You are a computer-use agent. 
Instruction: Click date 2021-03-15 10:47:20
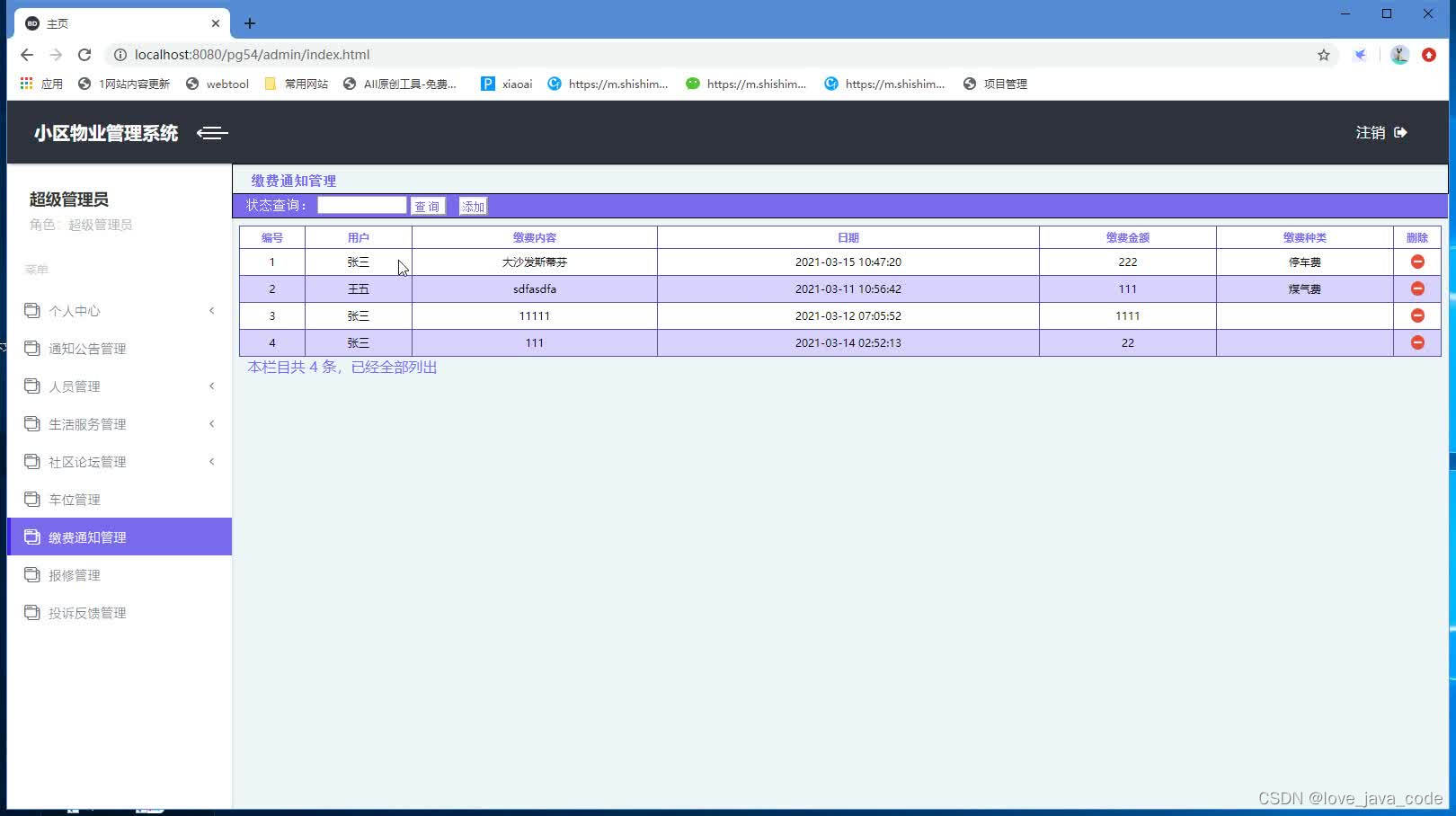(848, 262)
